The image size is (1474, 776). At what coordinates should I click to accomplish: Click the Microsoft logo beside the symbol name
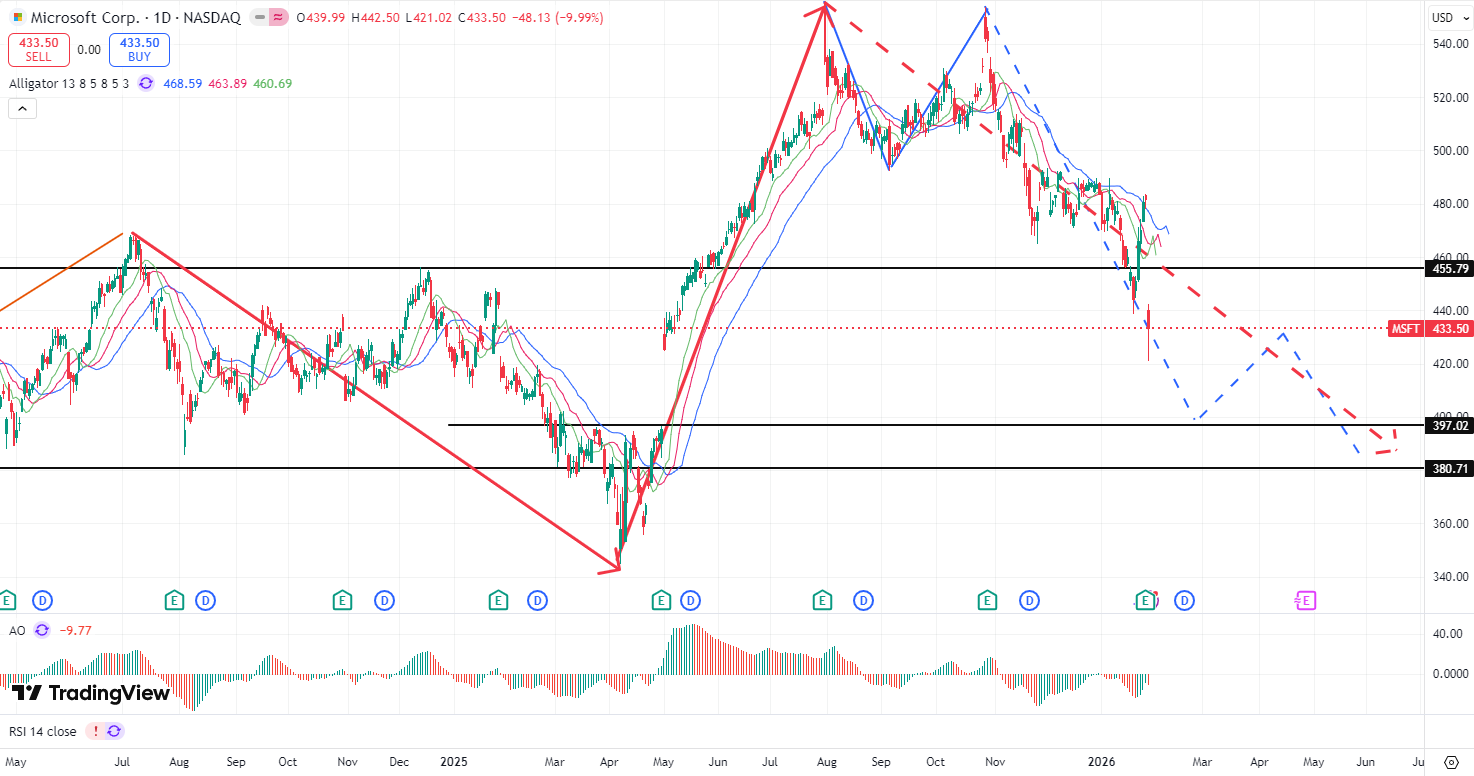pyautogui.click(x=17, y=18)
